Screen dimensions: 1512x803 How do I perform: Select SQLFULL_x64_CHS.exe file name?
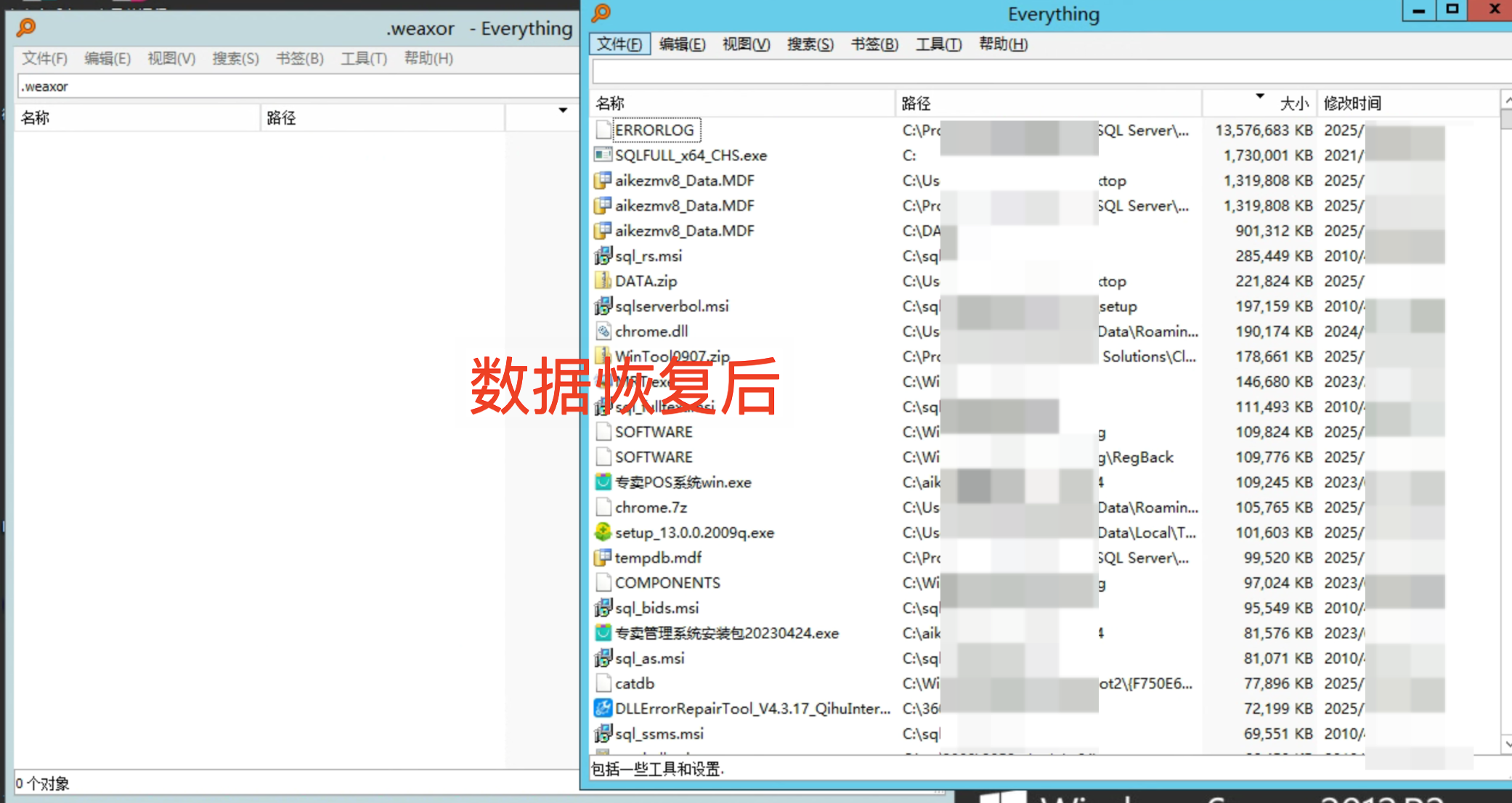(x=691, y=155)
